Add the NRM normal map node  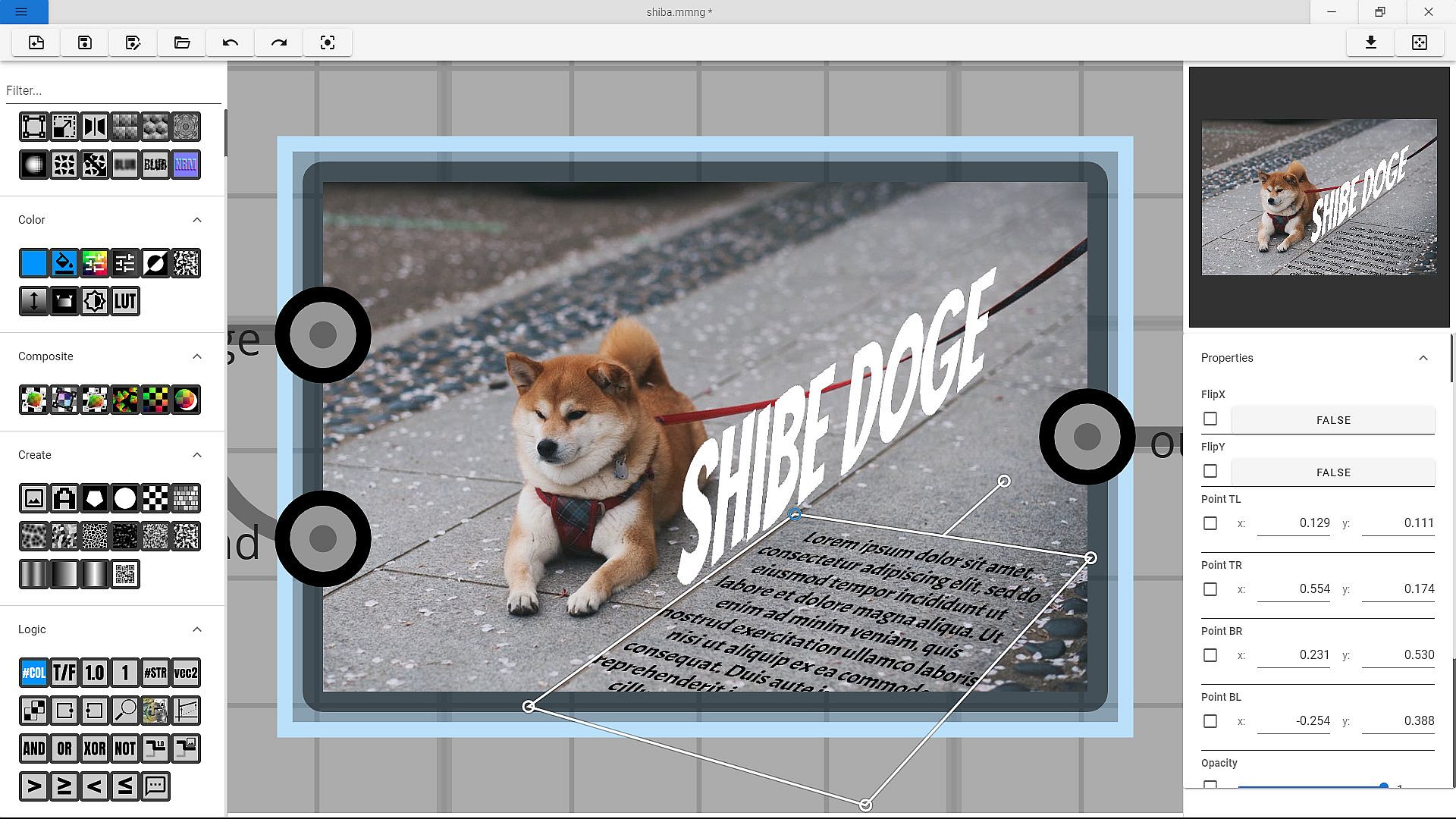(x=186, y=165)
